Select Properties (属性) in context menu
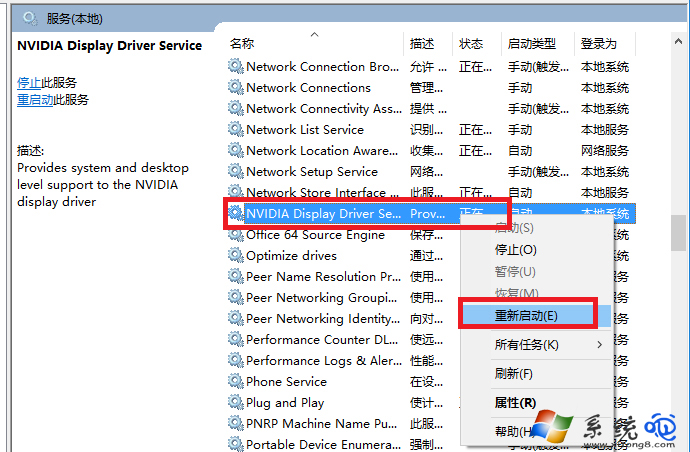The image size is (690, 452). pyautogui.click(x=514, y=402)
